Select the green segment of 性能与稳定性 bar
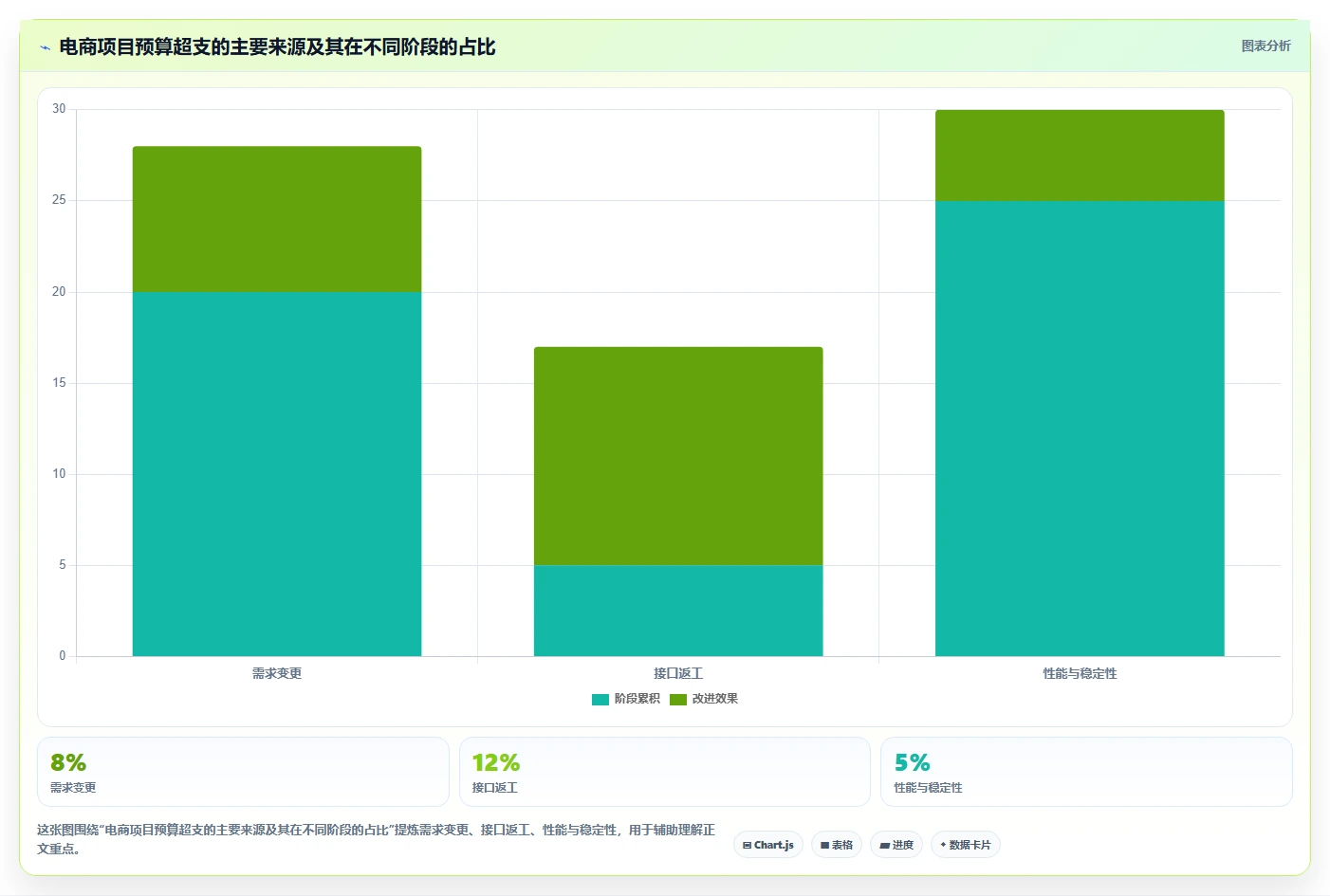This screenshot has height=896, width=1330. 1080,155
